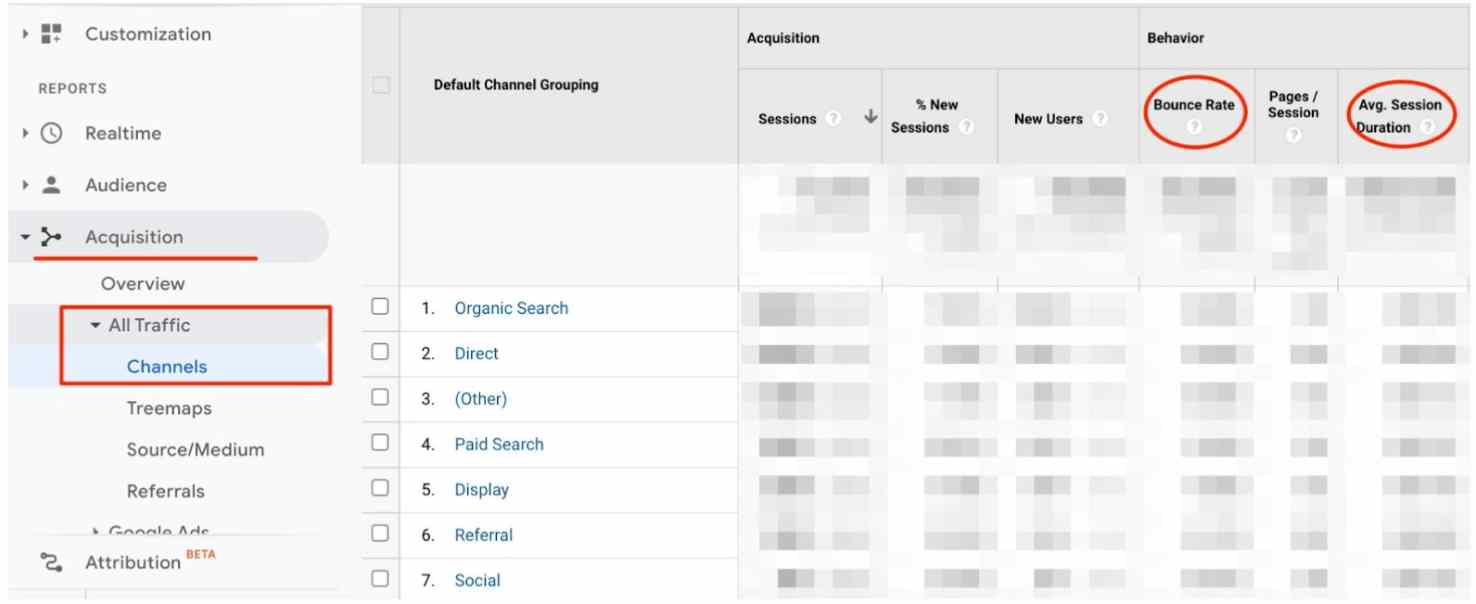Click the Audience person icon
The image size is (1476, 604).
click(x=51, y=185)
